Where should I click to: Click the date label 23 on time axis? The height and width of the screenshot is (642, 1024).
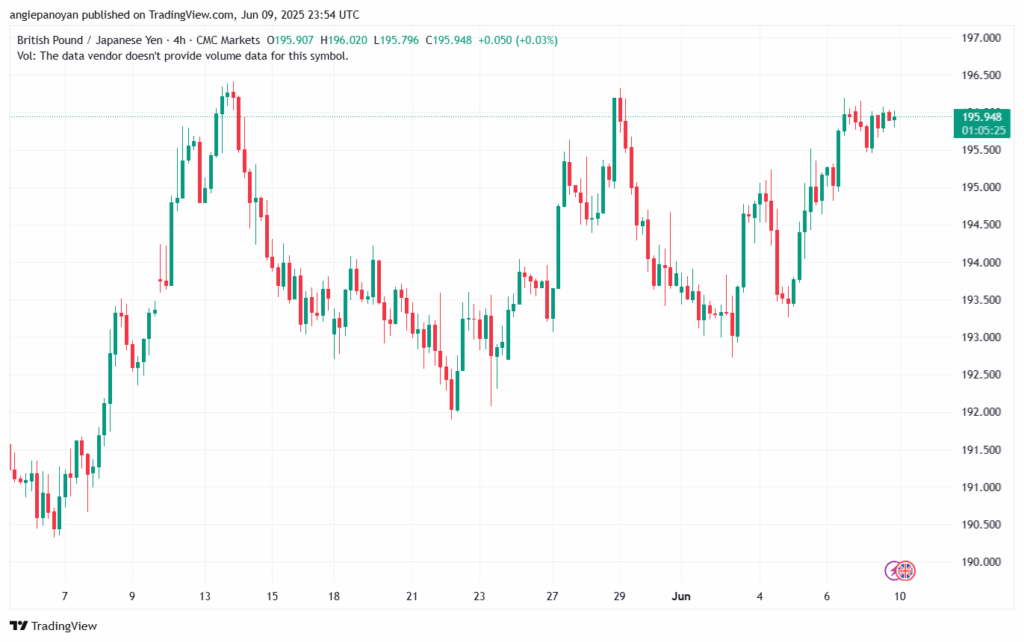(x=479, y=596)
